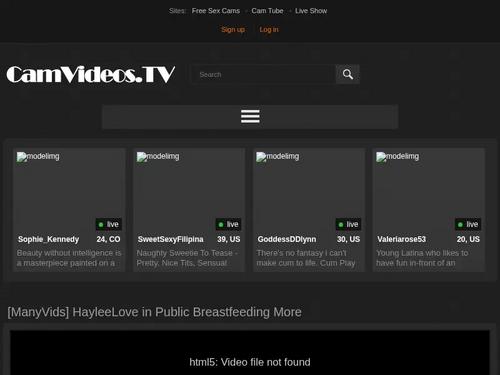The width and height of the screenshot is (500, 375).
Task: Click the broken image icon on Valeriarose53 card
Action: pos(381,157)
